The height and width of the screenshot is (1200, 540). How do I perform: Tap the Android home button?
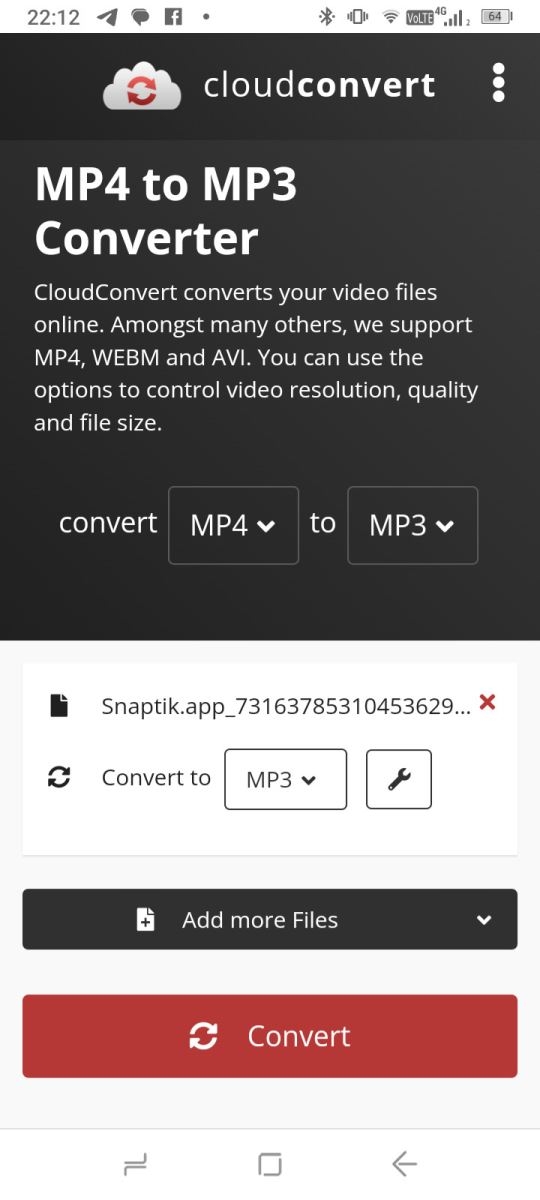click(270, 1164)
